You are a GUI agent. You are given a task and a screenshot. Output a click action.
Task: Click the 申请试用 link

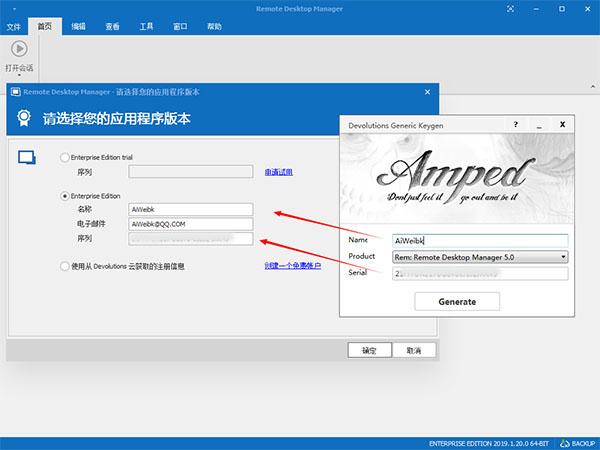(x=279, y=172)
